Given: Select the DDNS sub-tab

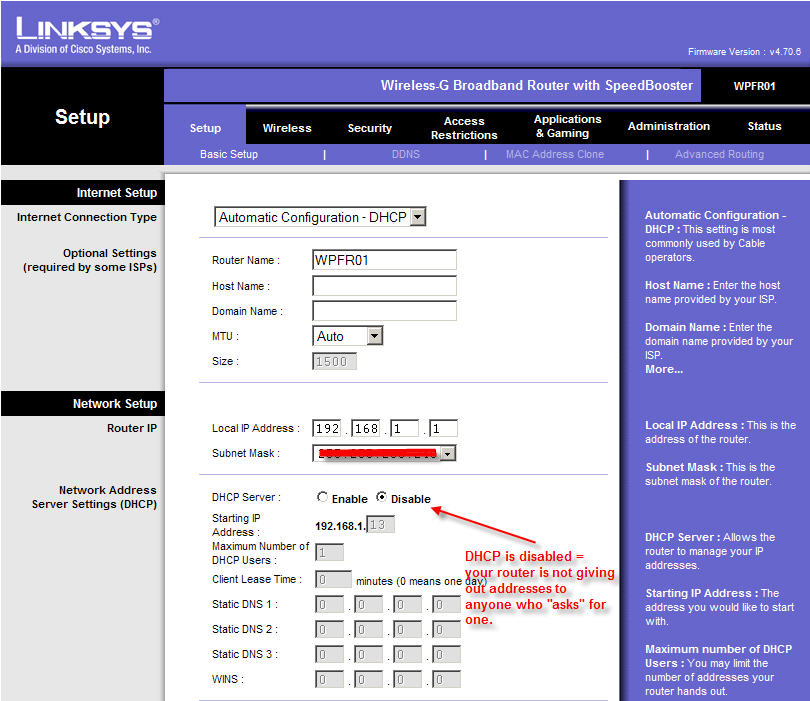Looking at the screenshot, I should point(406,154).
